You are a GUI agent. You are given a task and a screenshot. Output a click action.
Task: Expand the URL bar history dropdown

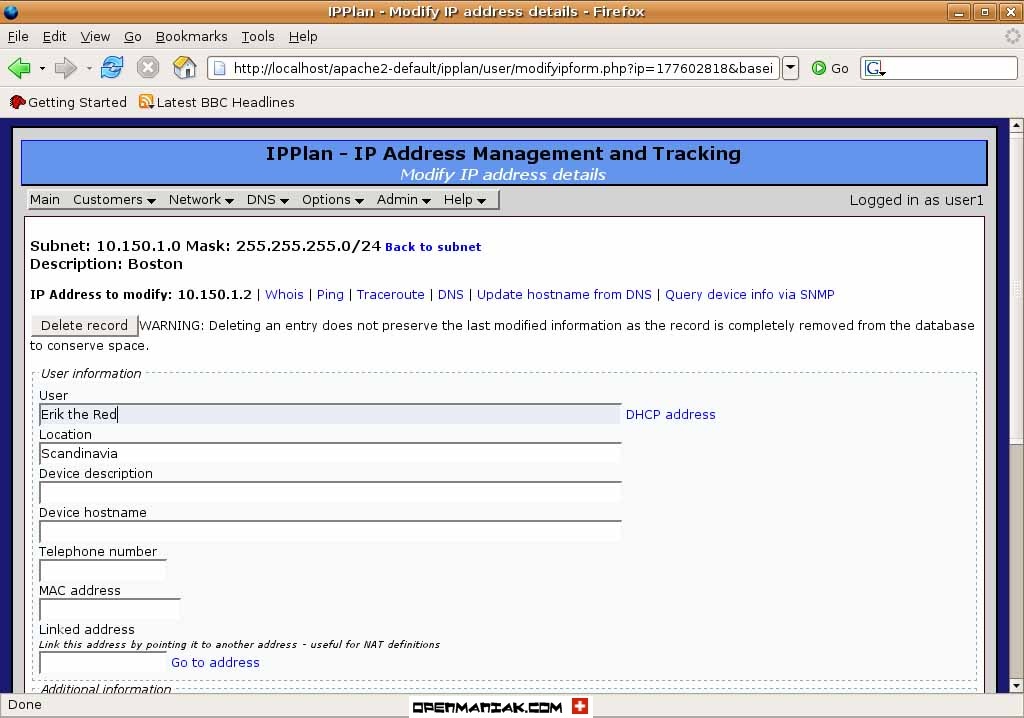coord(790,68)
